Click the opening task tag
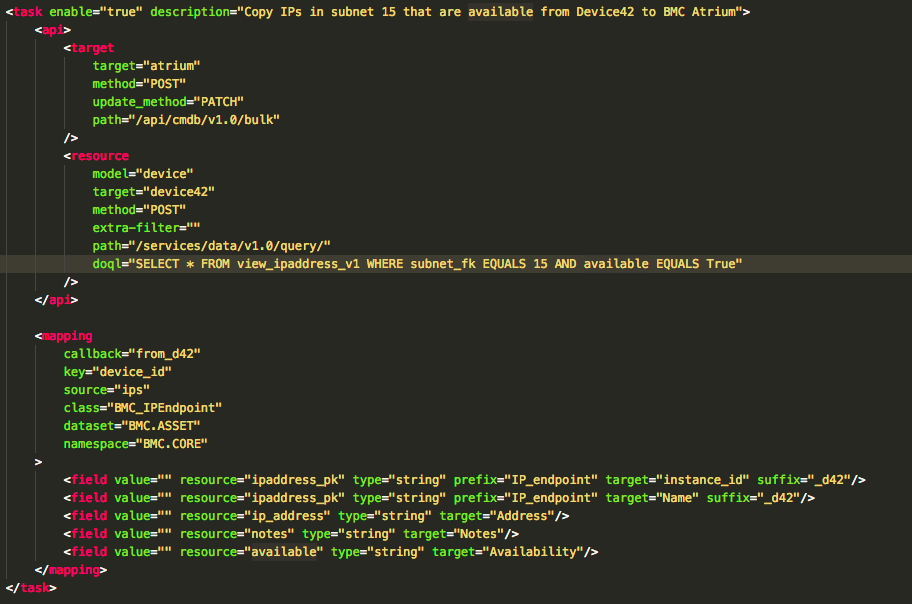 [24, 12]
